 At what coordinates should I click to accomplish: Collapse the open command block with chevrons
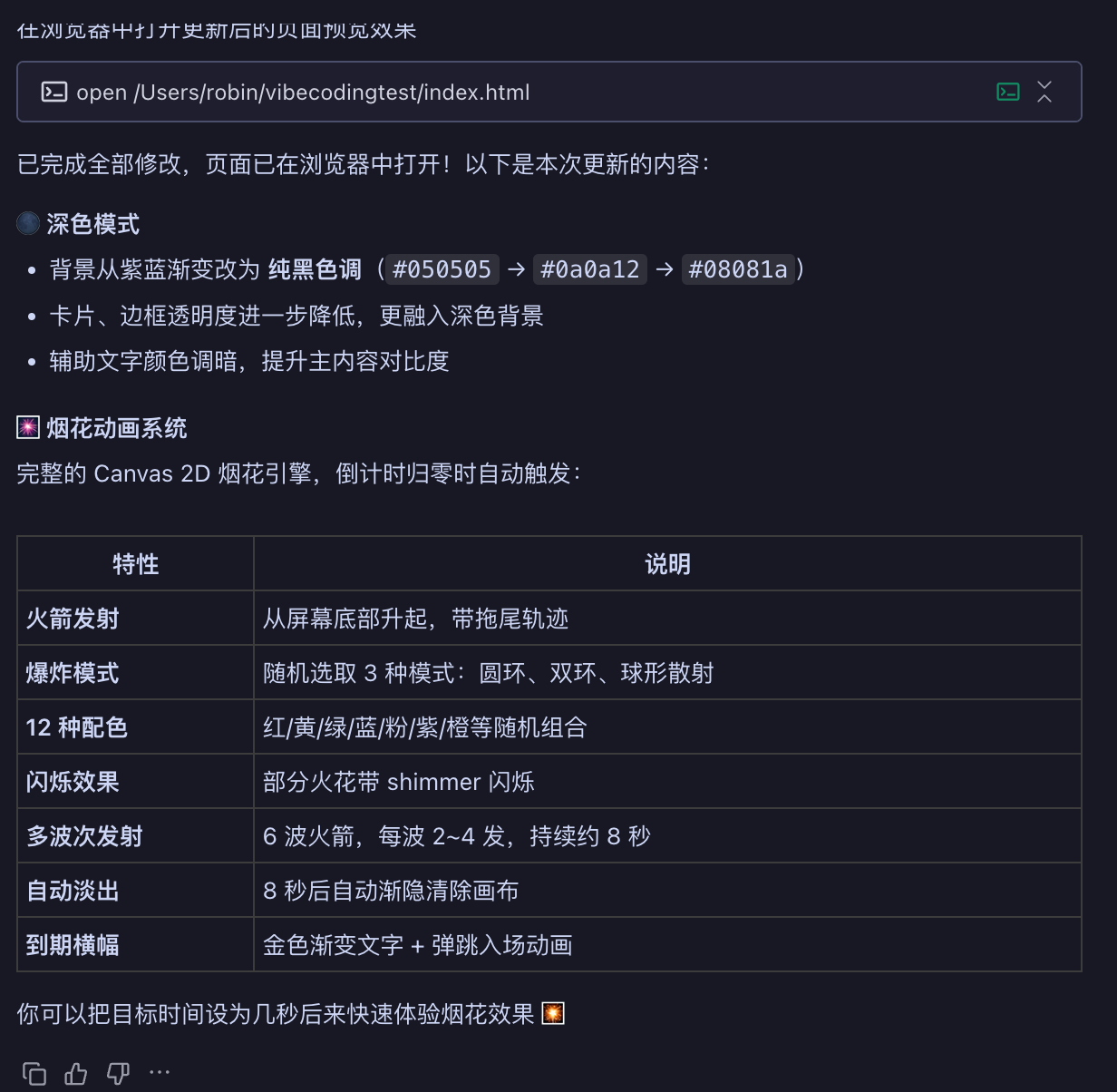(x=1044, y=92)
